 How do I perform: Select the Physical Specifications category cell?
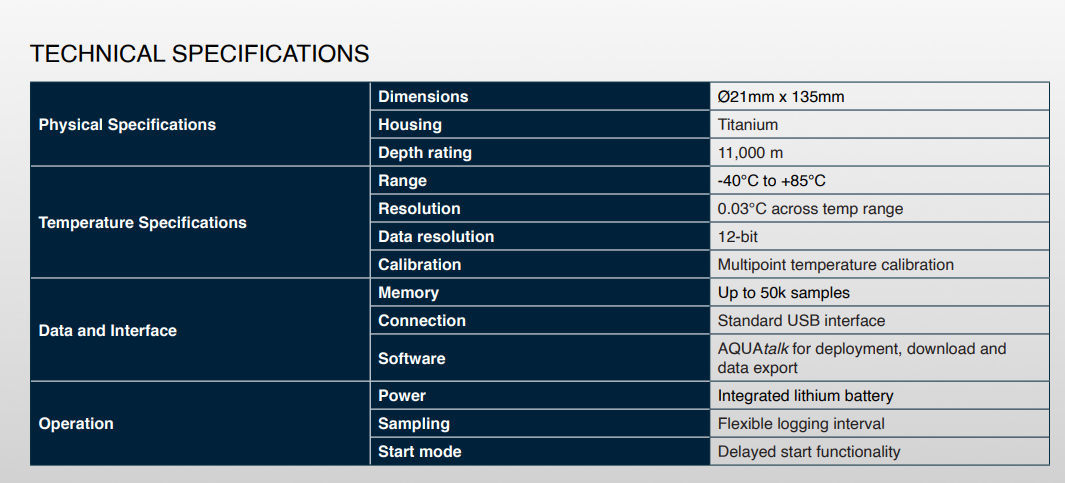(x=127, y=125)
